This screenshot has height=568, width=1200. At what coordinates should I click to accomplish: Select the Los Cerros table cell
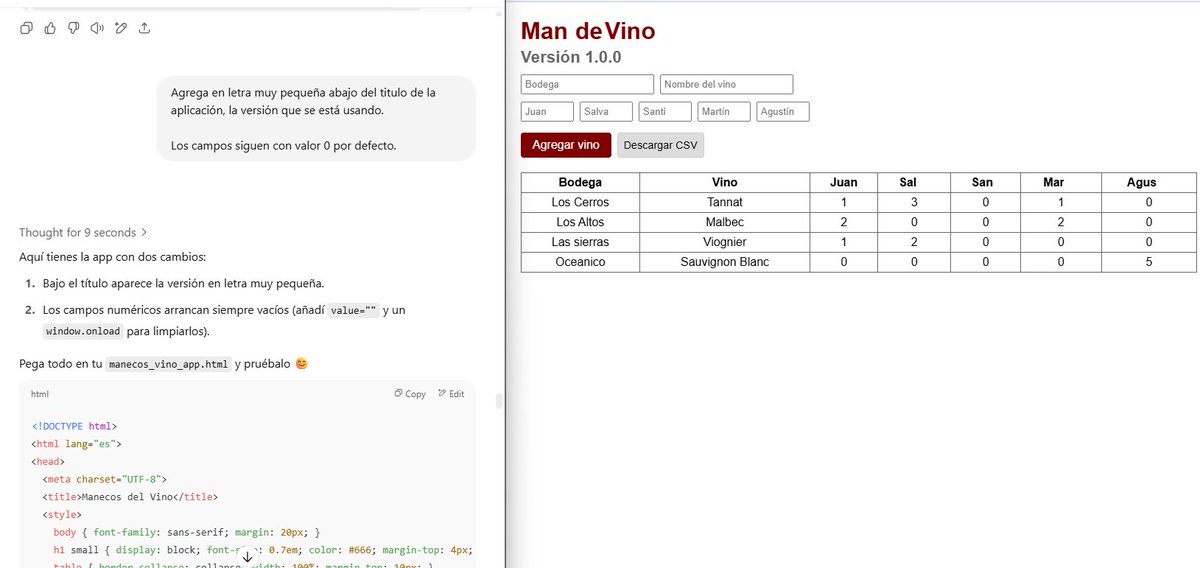point(580,202)
